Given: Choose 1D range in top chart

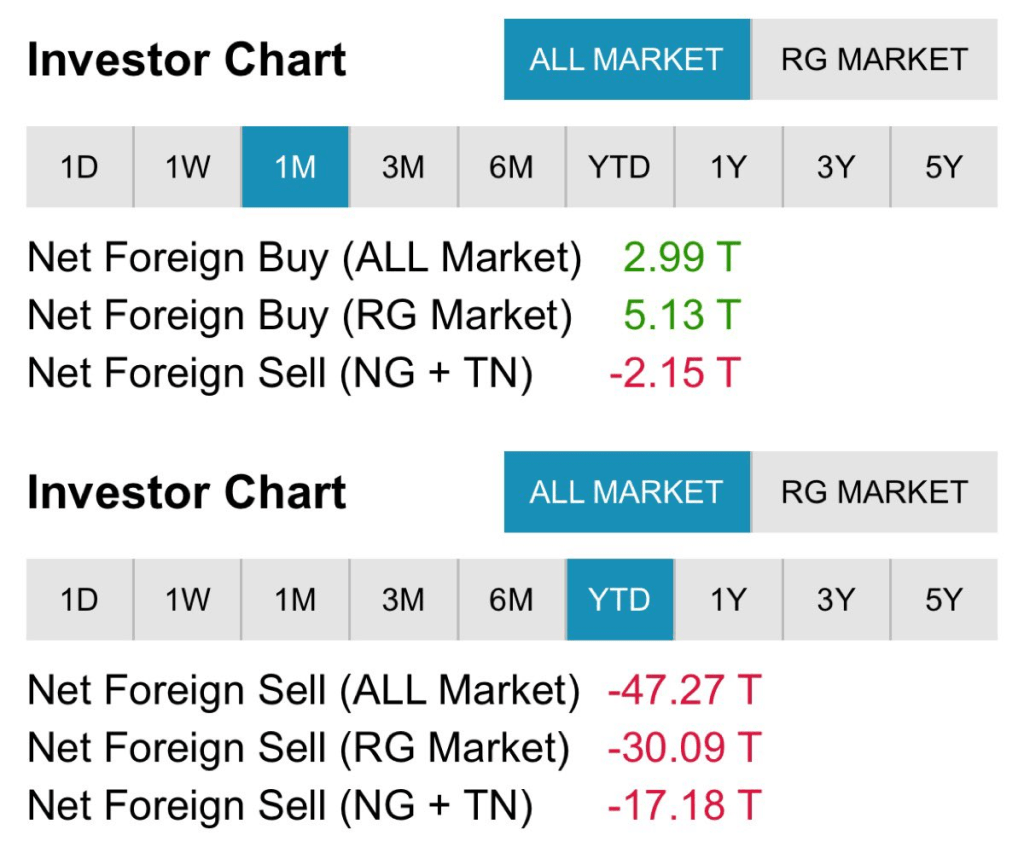Looking at the screenshot, I should tap(79, 167).
